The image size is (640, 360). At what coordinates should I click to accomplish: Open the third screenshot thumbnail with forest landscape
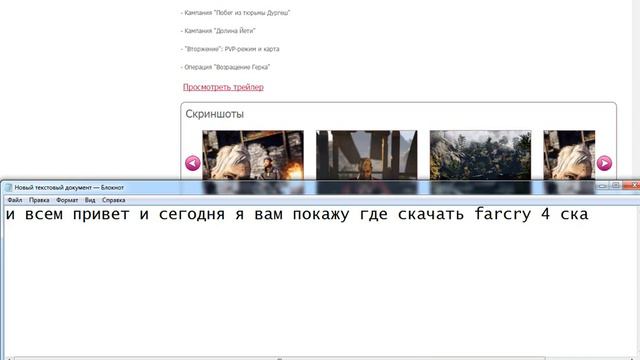480,155
